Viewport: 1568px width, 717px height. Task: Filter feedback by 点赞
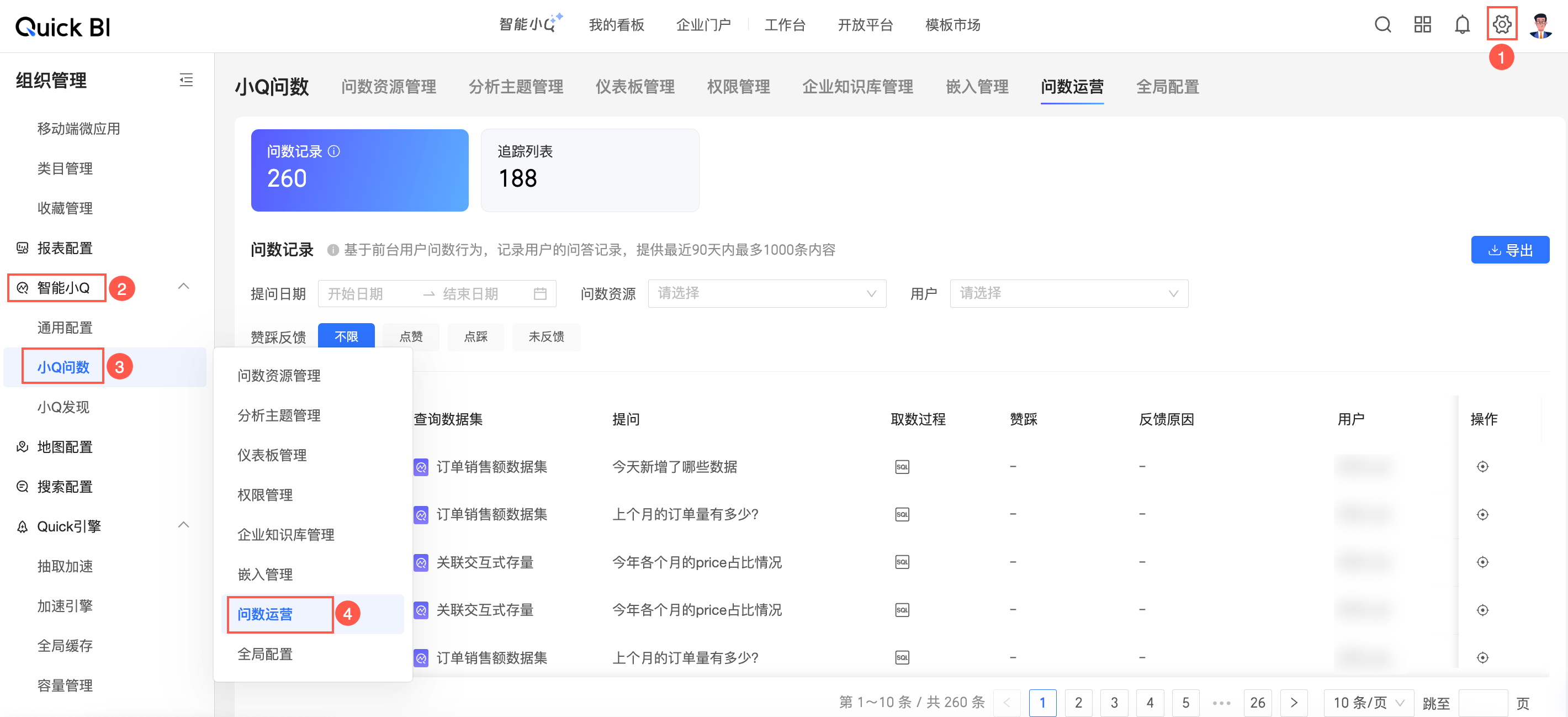point(411,337)
